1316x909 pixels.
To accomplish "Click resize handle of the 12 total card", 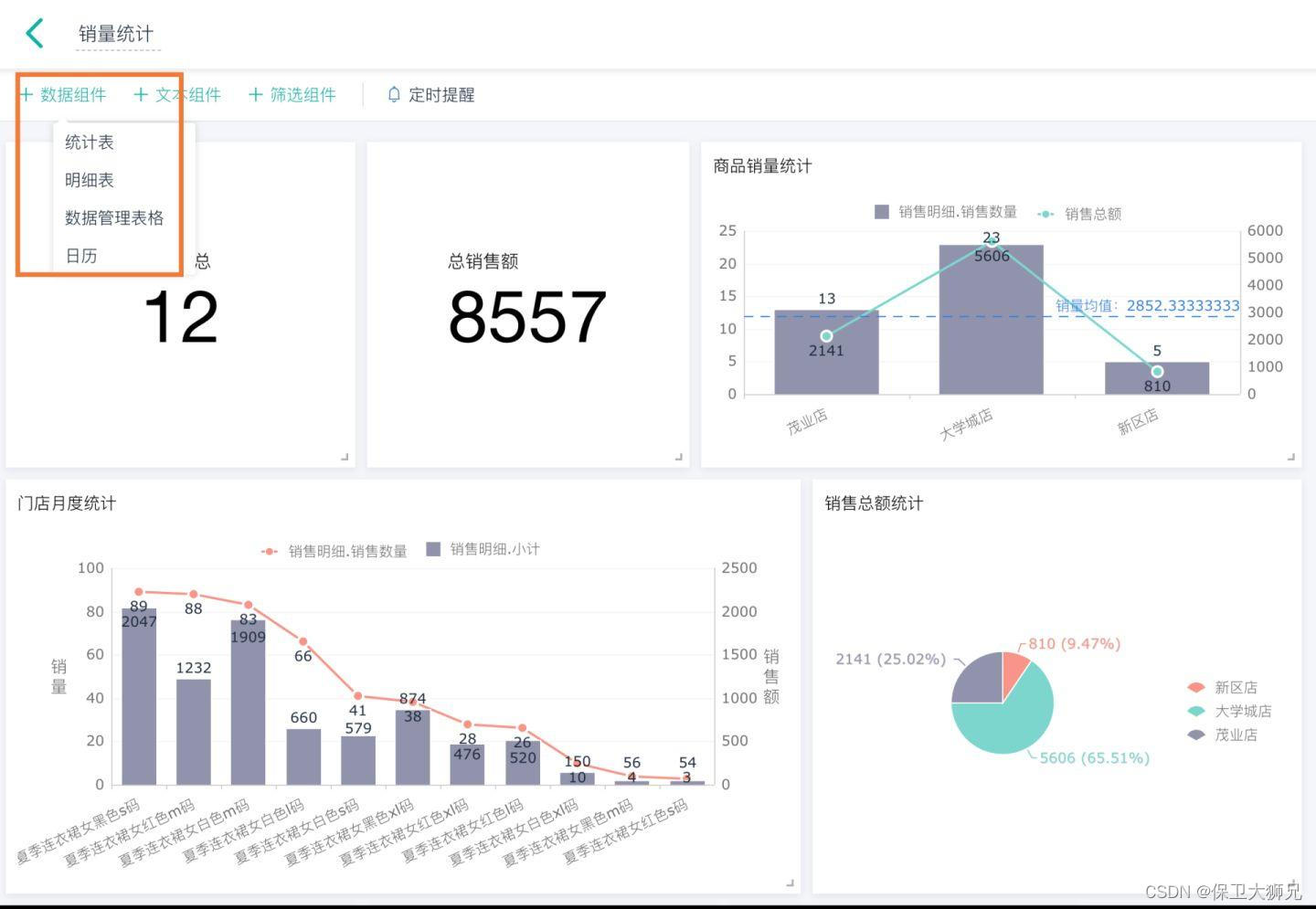I will [x=345, y=456].
